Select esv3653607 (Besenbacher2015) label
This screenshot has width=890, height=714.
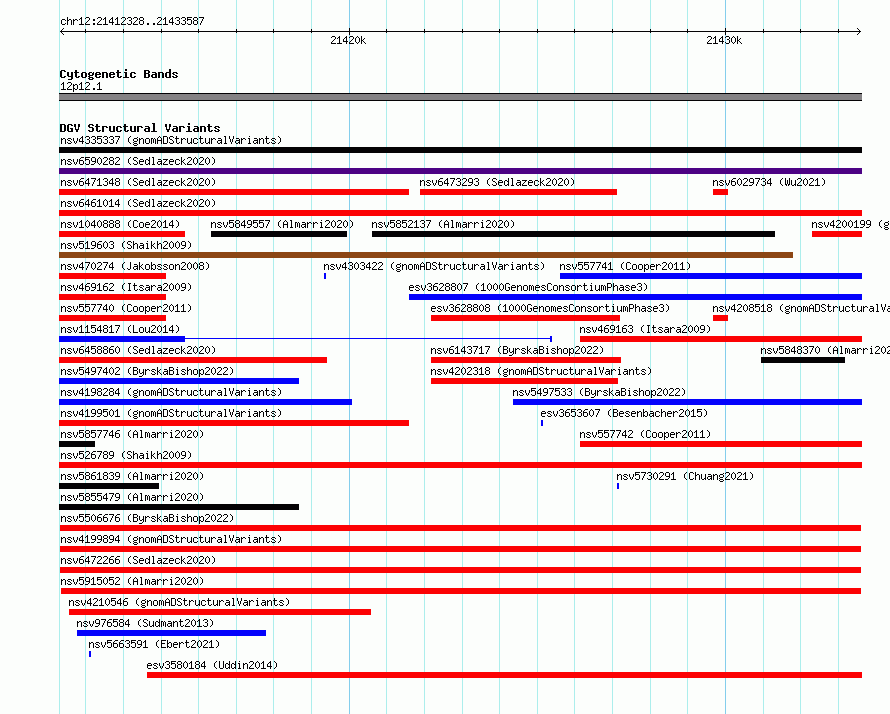624,413
